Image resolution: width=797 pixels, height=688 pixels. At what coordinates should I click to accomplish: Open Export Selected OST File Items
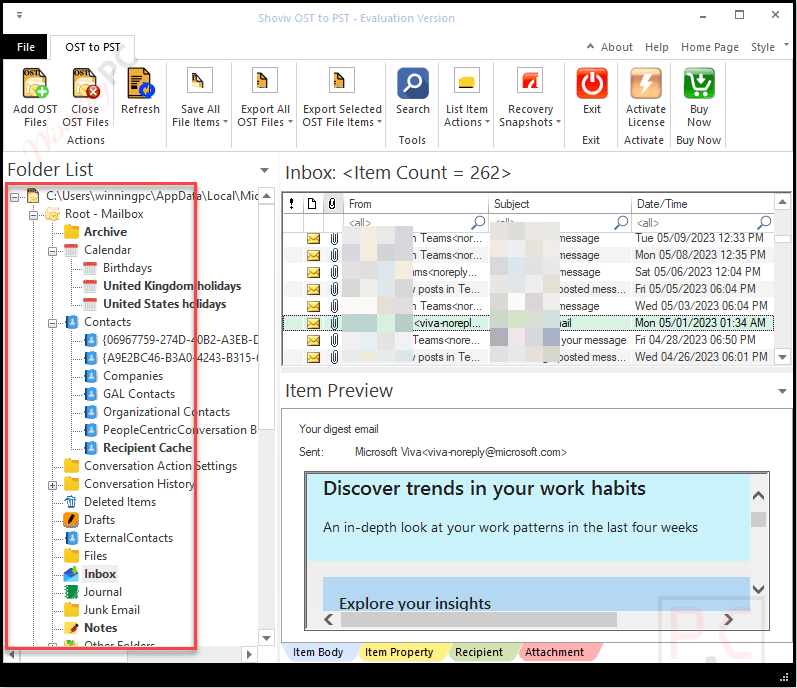pos(342,97)
